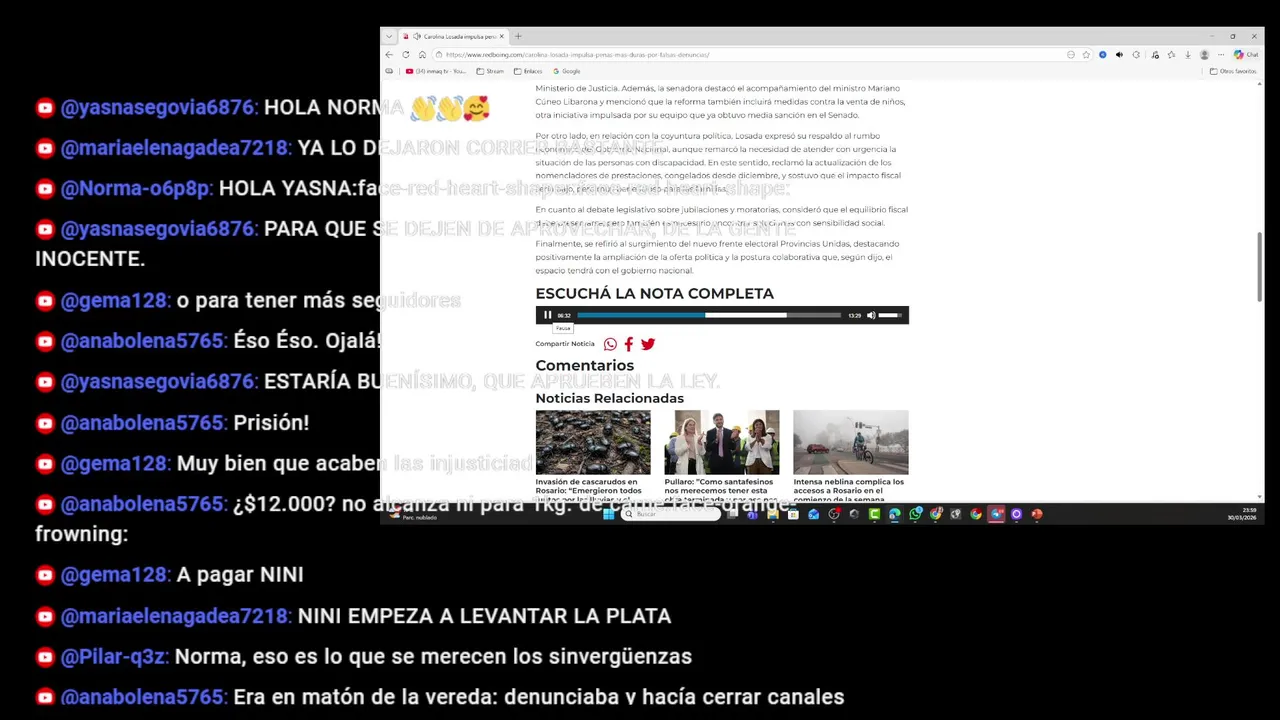Mute the audio player speaker icon
The width and height of the screenshot is (1280, 720).
pos(871,315)
